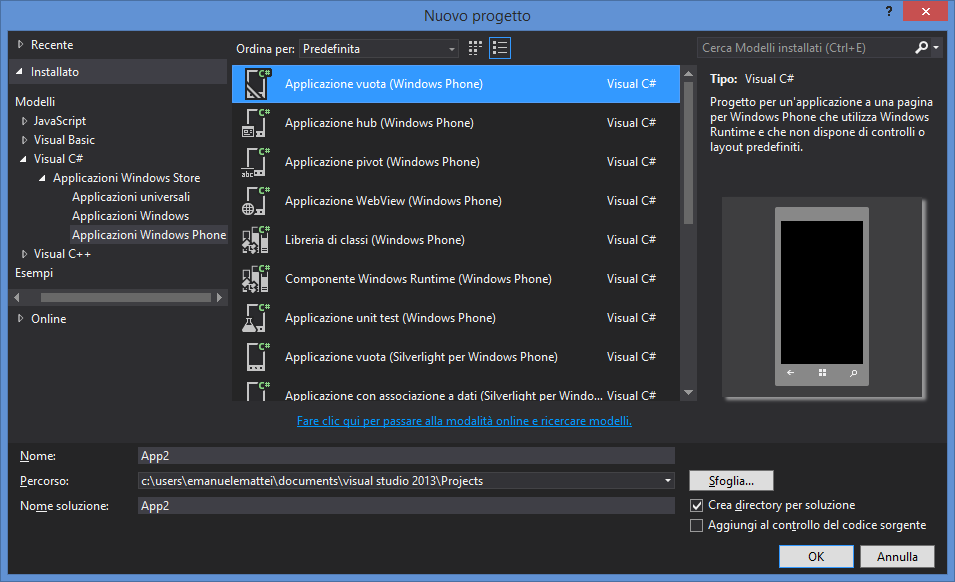Viewport: 955px width, 582px height.
Task: Click the search magnifier icon
Action: tap(922, 47)
